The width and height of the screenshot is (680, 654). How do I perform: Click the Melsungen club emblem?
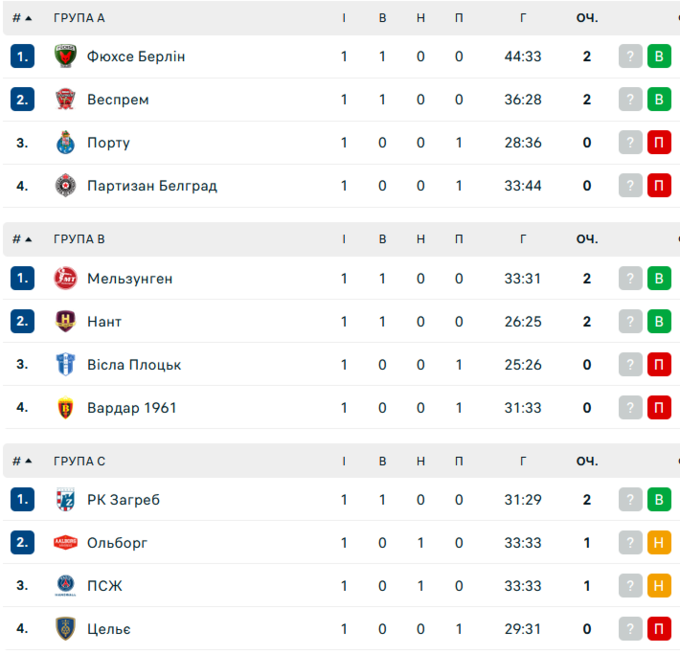tap(65, 278)
